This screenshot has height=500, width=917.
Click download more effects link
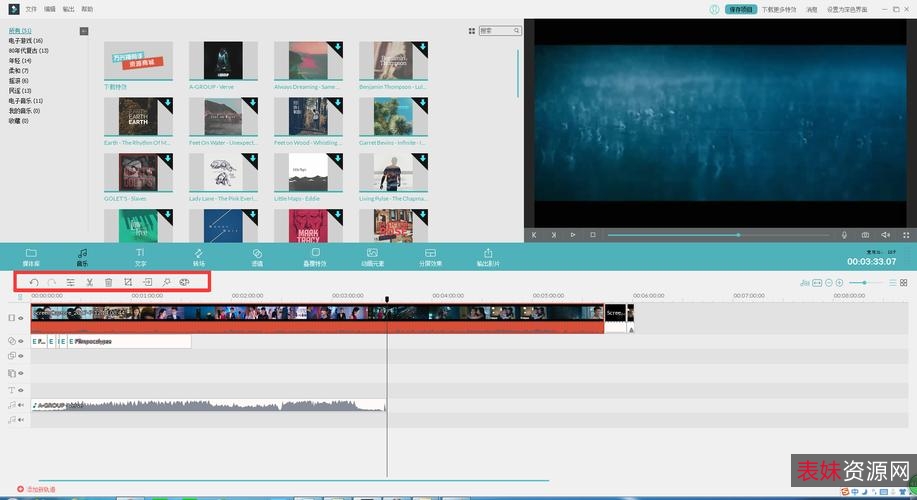click(779, 9)
